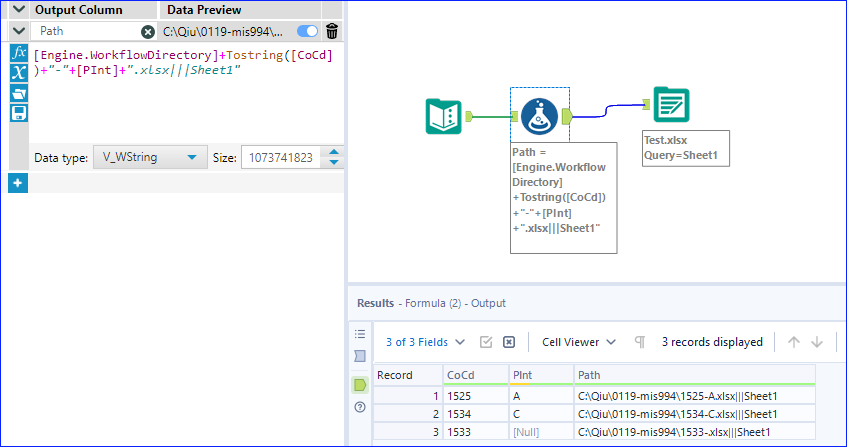
Task: Go to previous record with up arrow
Action: [794, 342]
